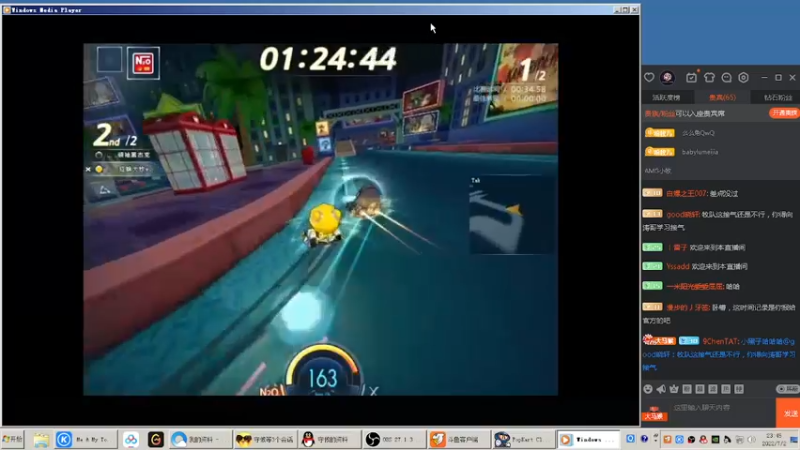Viewport: 800px width, 450px height.
Task: Open the black G app icon in the taskbar
Action: point(156,439)
